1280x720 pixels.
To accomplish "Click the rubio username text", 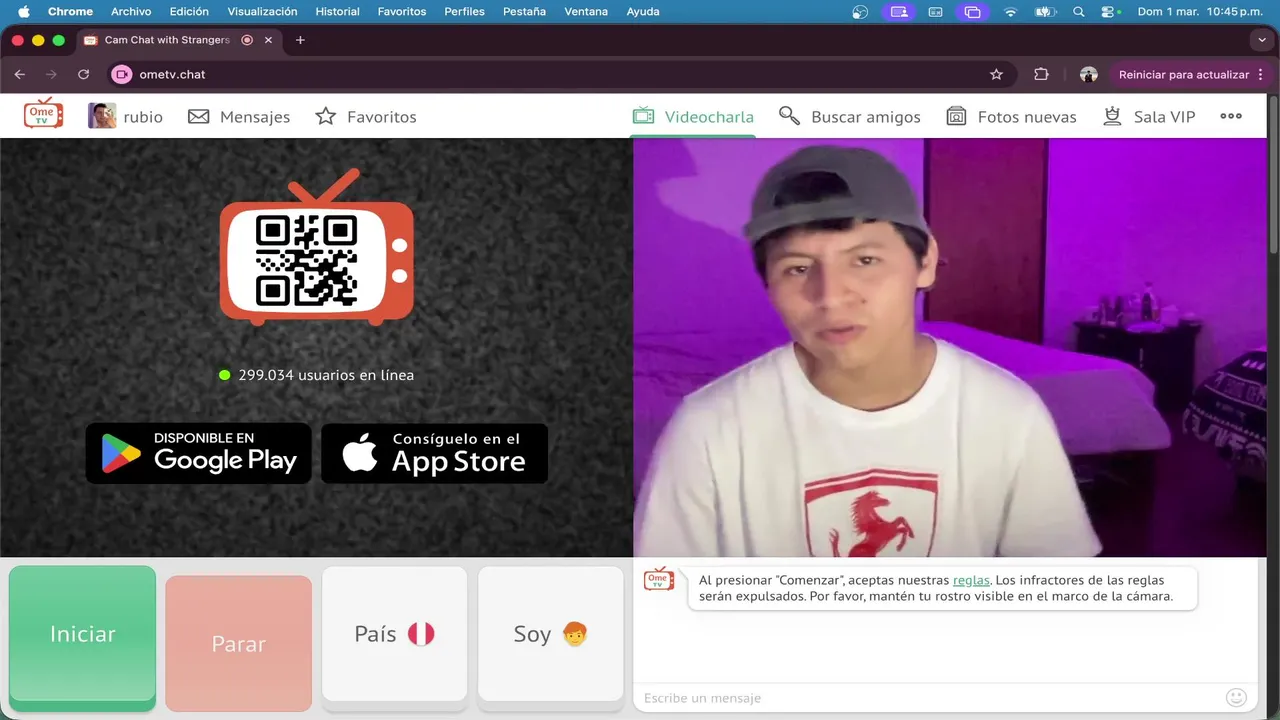I will 143,117.
